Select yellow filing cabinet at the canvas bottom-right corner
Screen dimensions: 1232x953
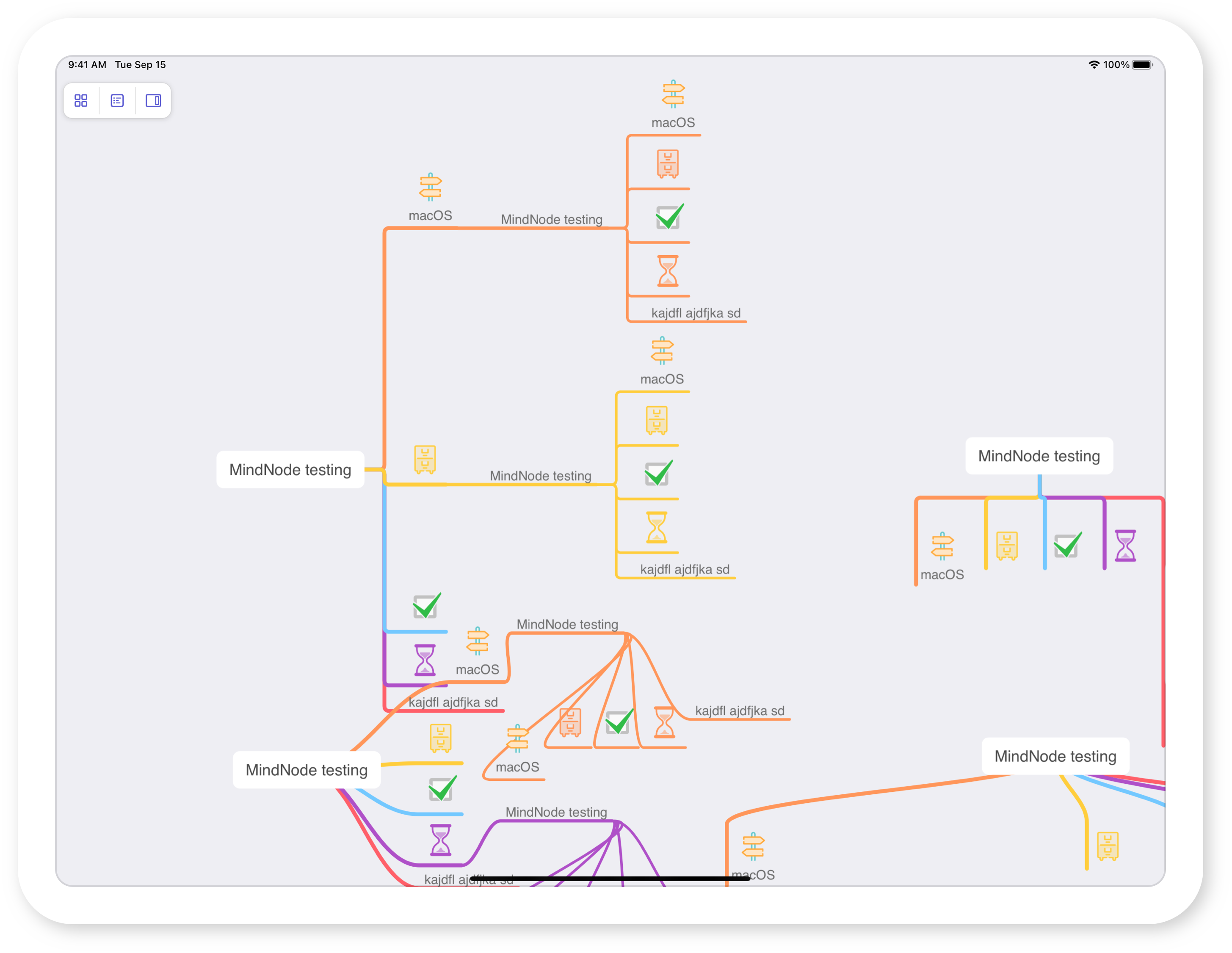(1108, 846)
